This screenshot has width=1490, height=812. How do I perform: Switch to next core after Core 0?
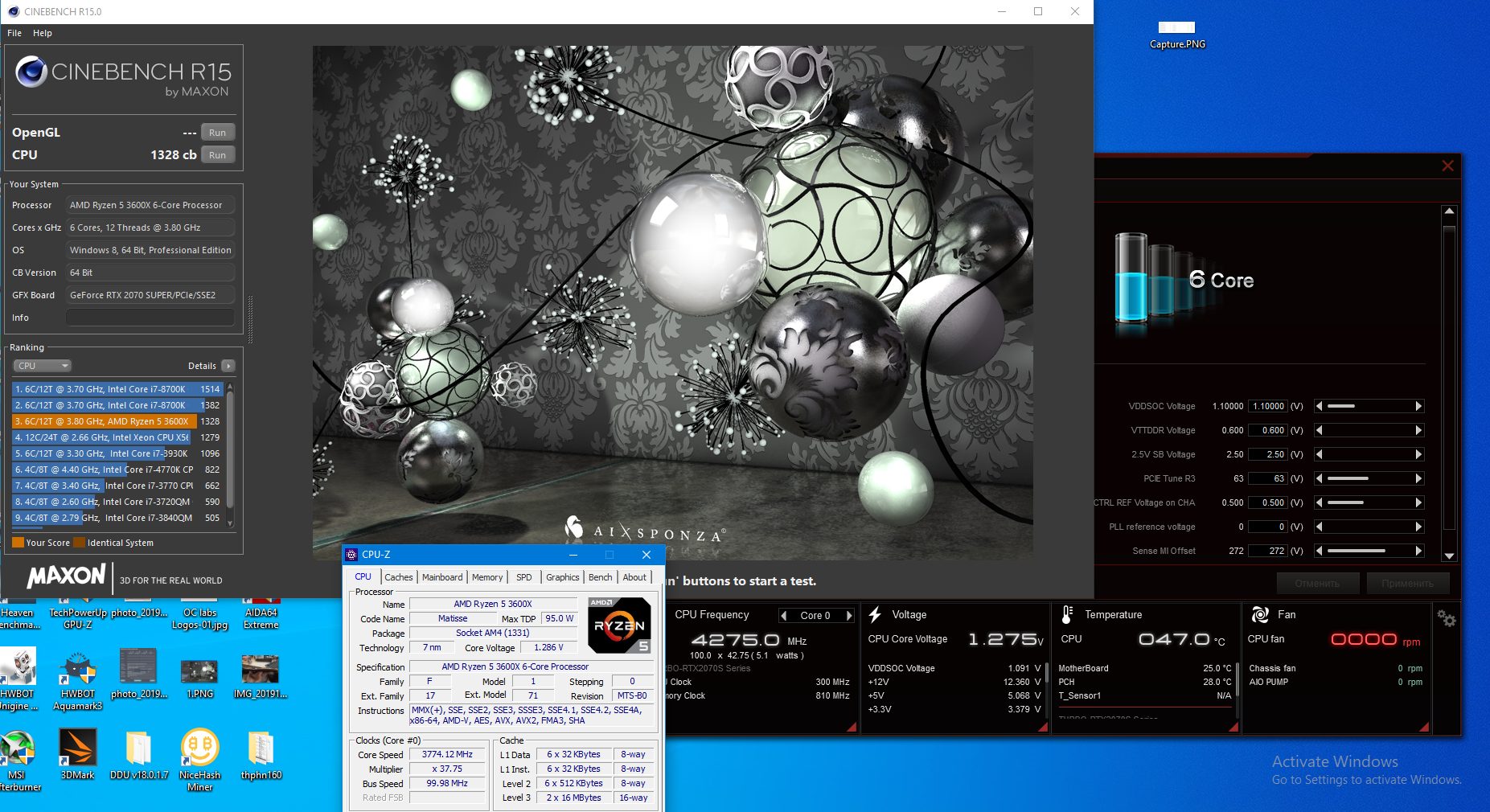pyautogui.click(x=848, y=616)
